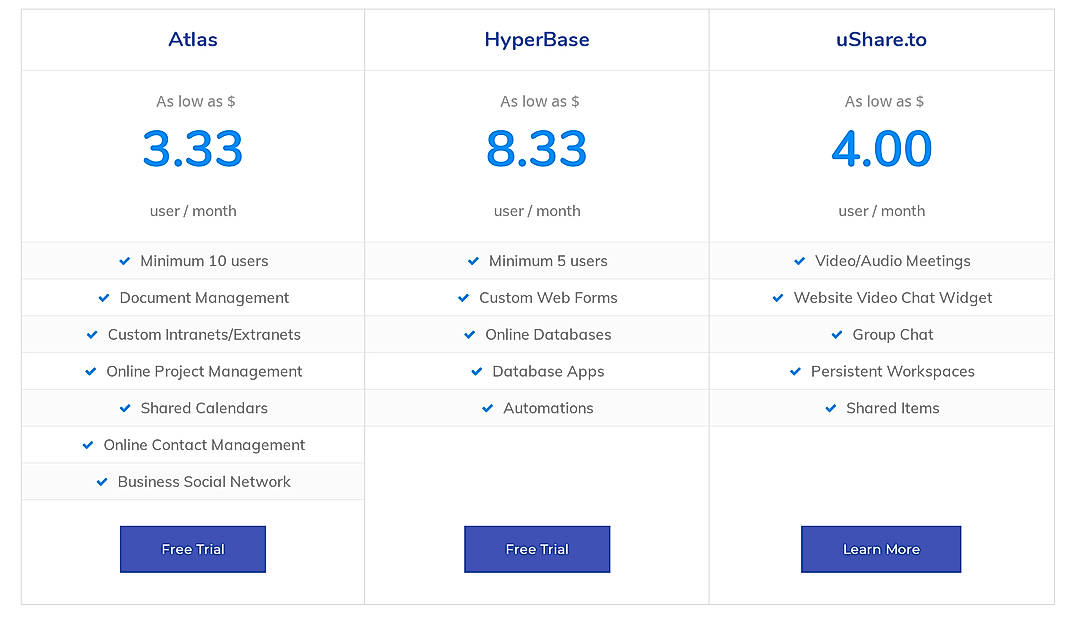Select the 'Custom Intranets/Extranets' feature text
Viewport: 1070px width, 622px height.
coord(204,335)
